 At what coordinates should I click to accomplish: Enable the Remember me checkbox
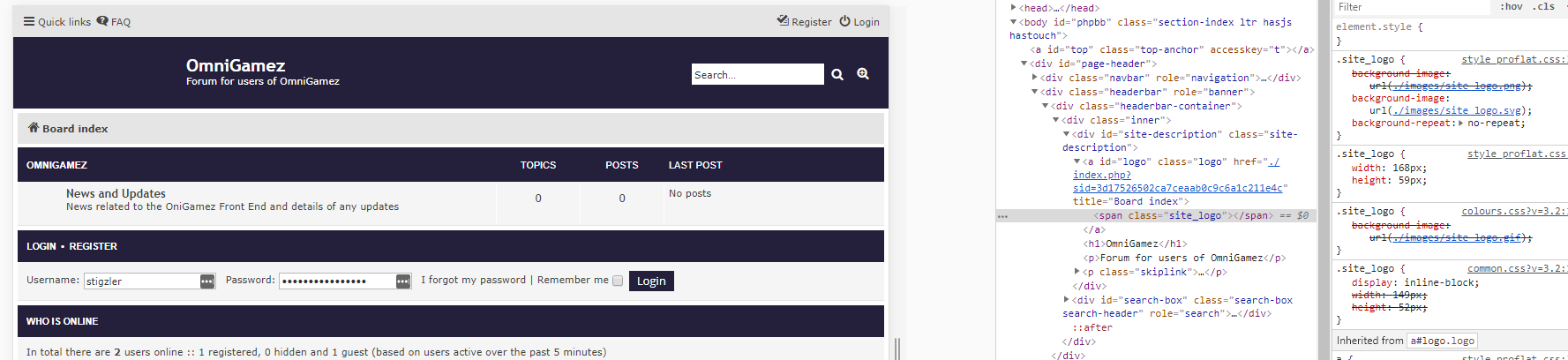tap(618, 281)
